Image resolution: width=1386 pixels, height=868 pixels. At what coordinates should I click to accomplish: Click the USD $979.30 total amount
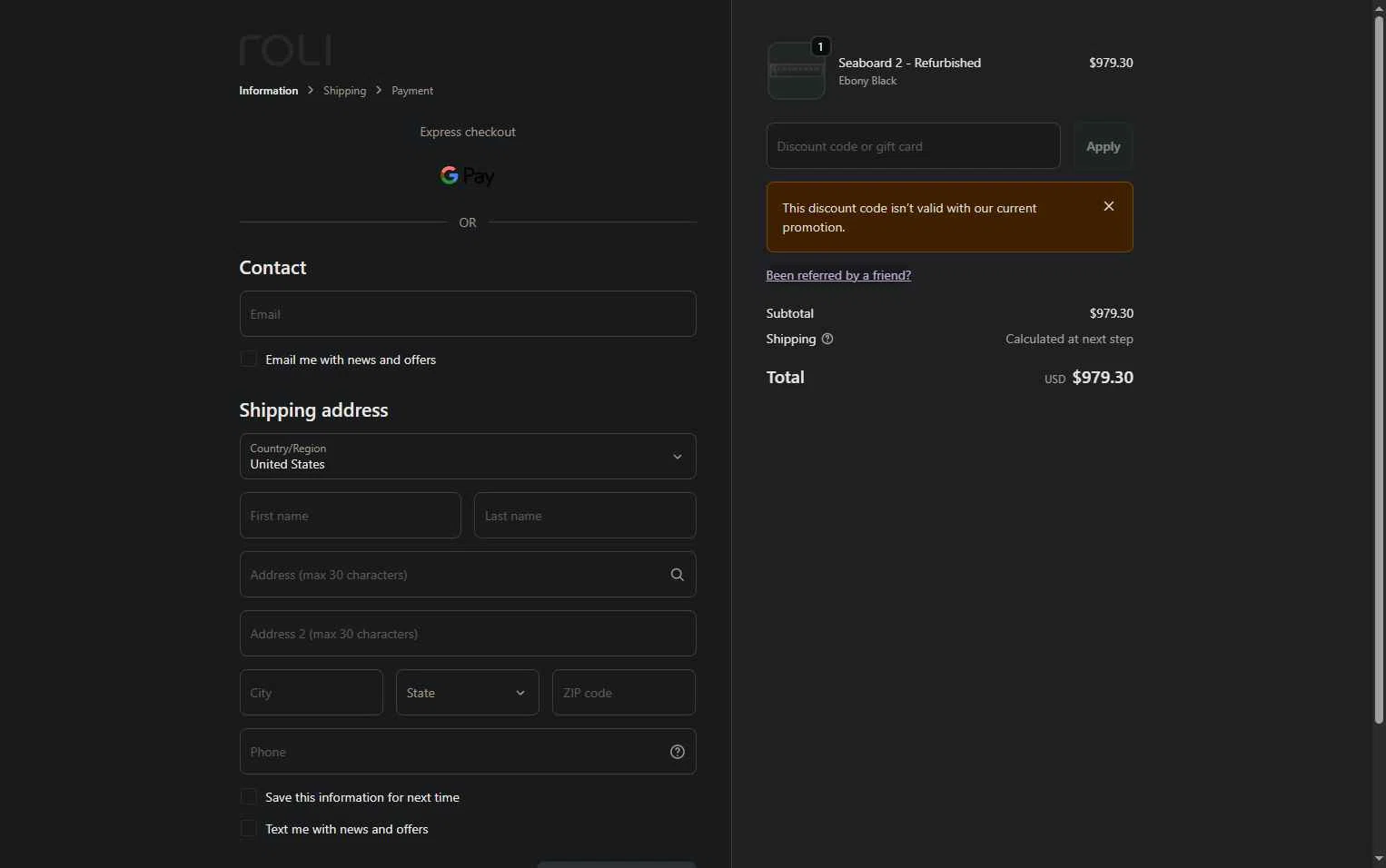[1088, 378]
